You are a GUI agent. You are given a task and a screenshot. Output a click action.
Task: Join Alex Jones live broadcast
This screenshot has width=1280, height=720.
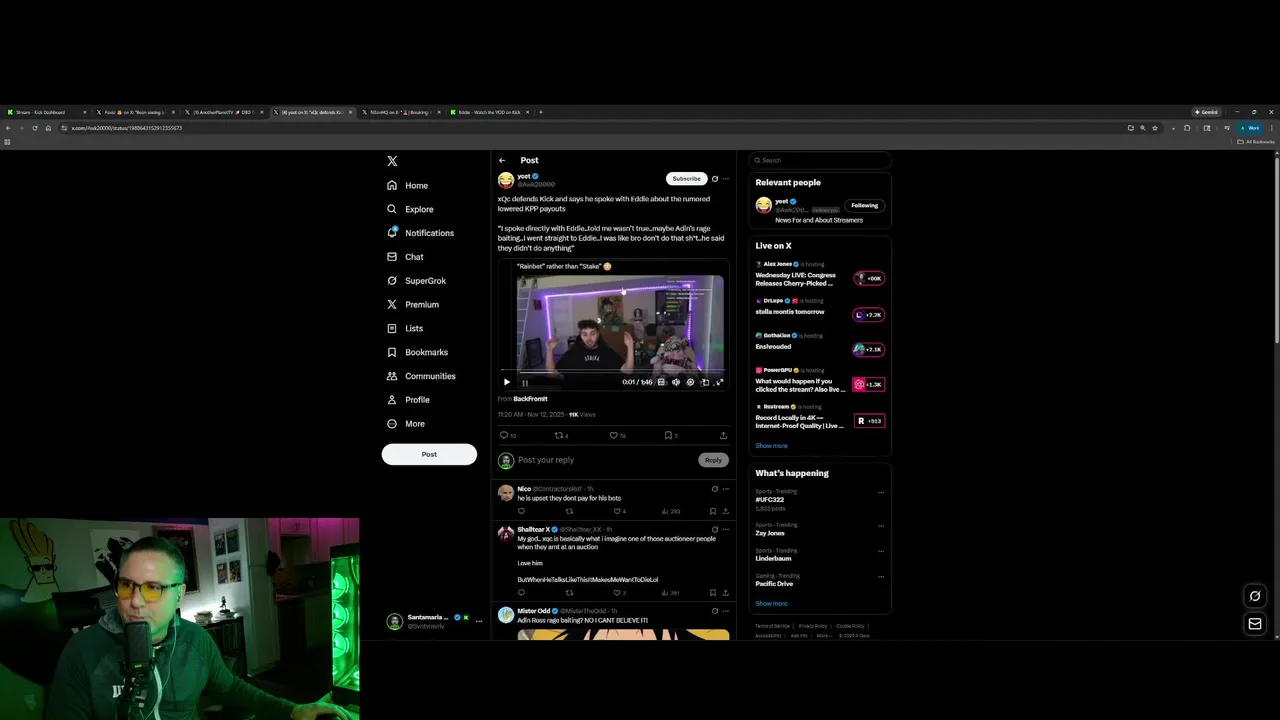click(x=869, y=278)
